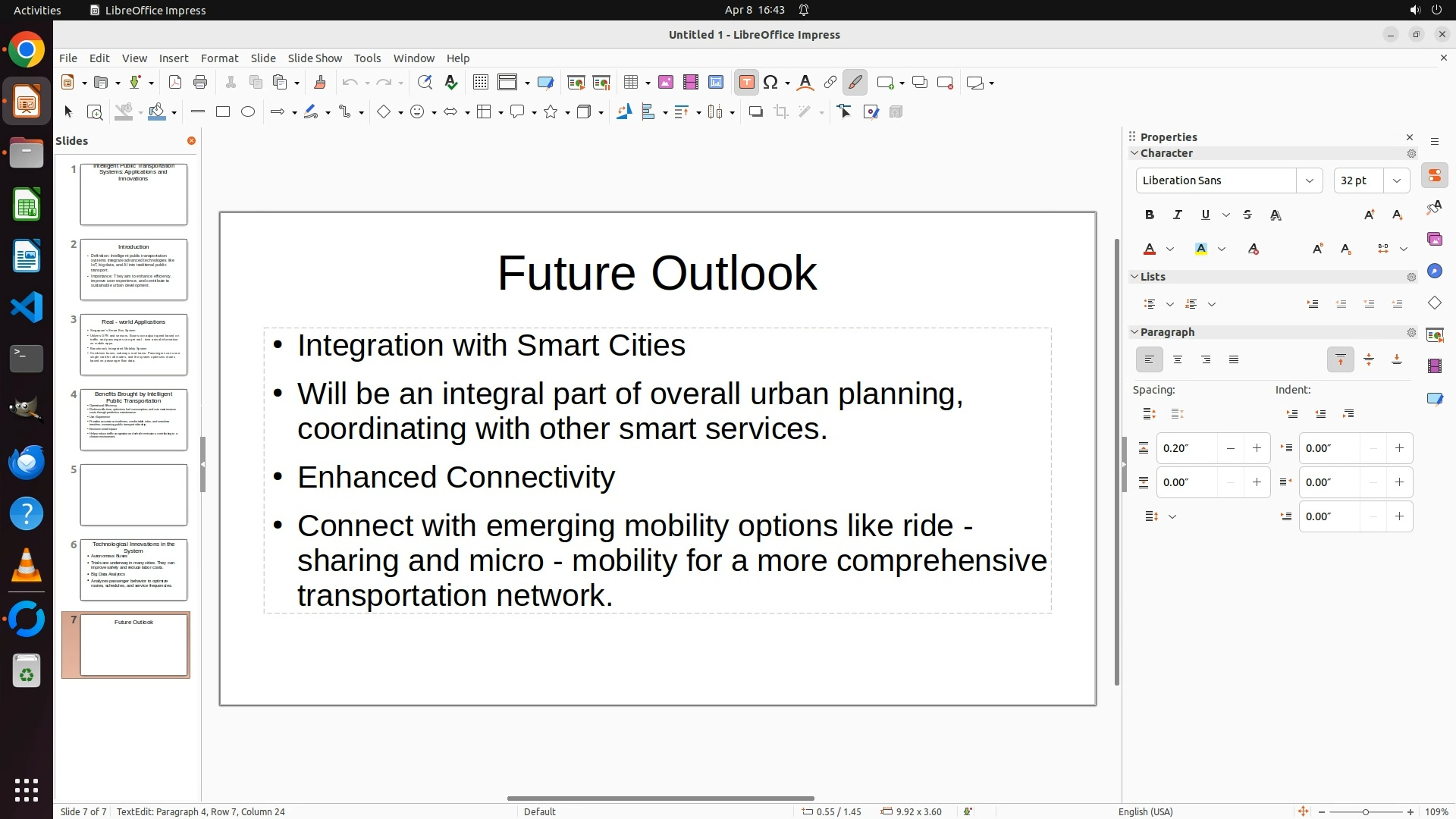Image resolution: width=1456 pixels, height=819 pixels.
Task: Click the Insert Special Character icon
Action: coord(770,83)
